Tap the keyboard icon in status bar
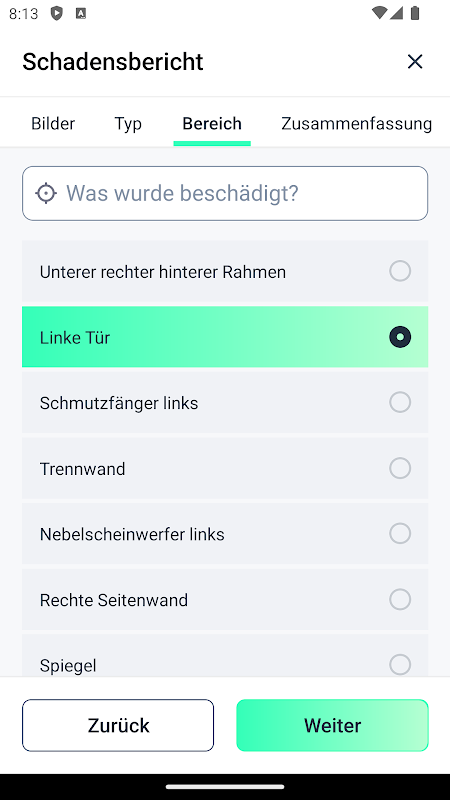 pos(81,14)
